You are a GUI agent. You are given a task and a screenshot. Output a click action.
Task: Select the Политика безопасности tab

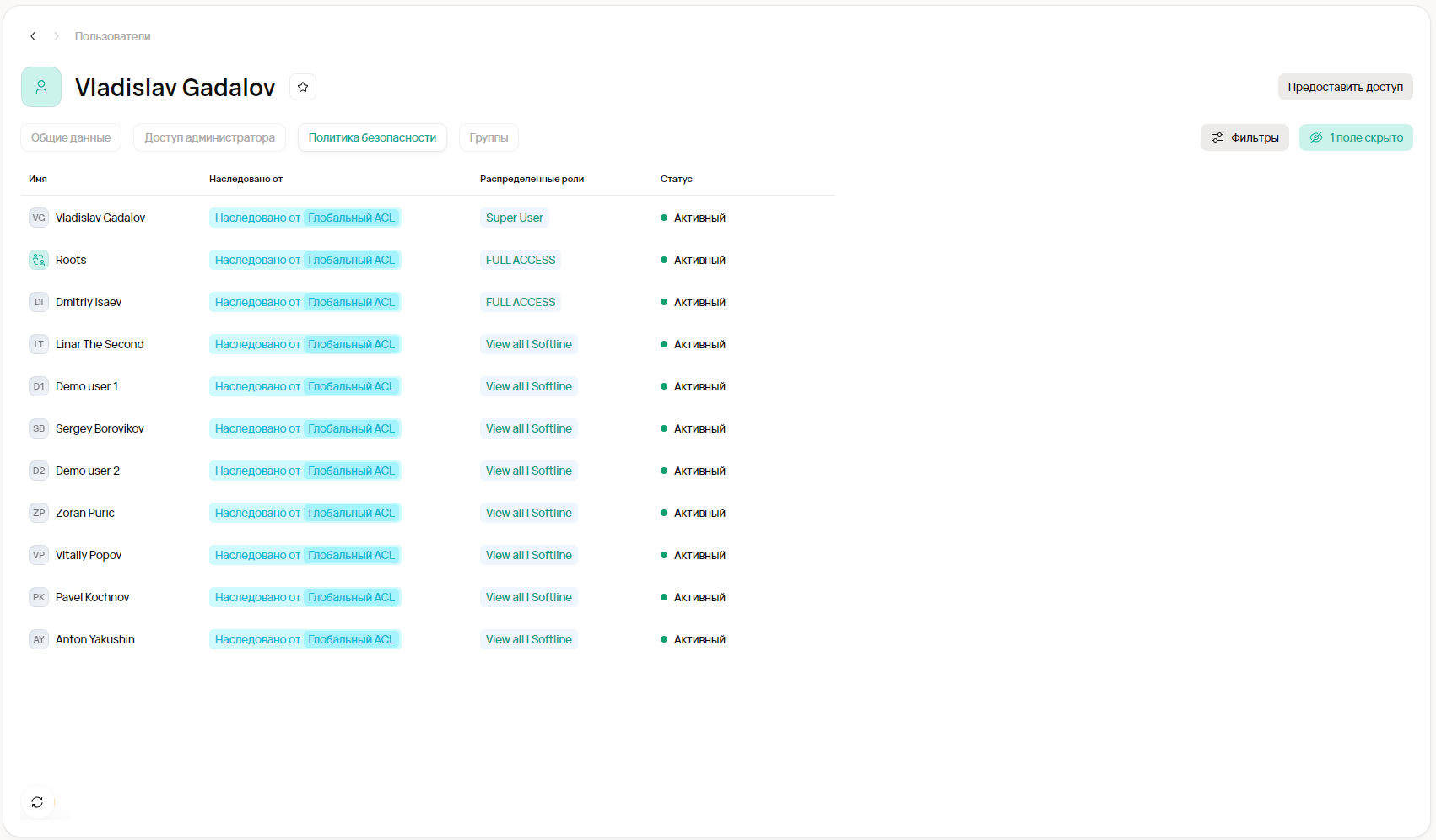coord(372,137)
